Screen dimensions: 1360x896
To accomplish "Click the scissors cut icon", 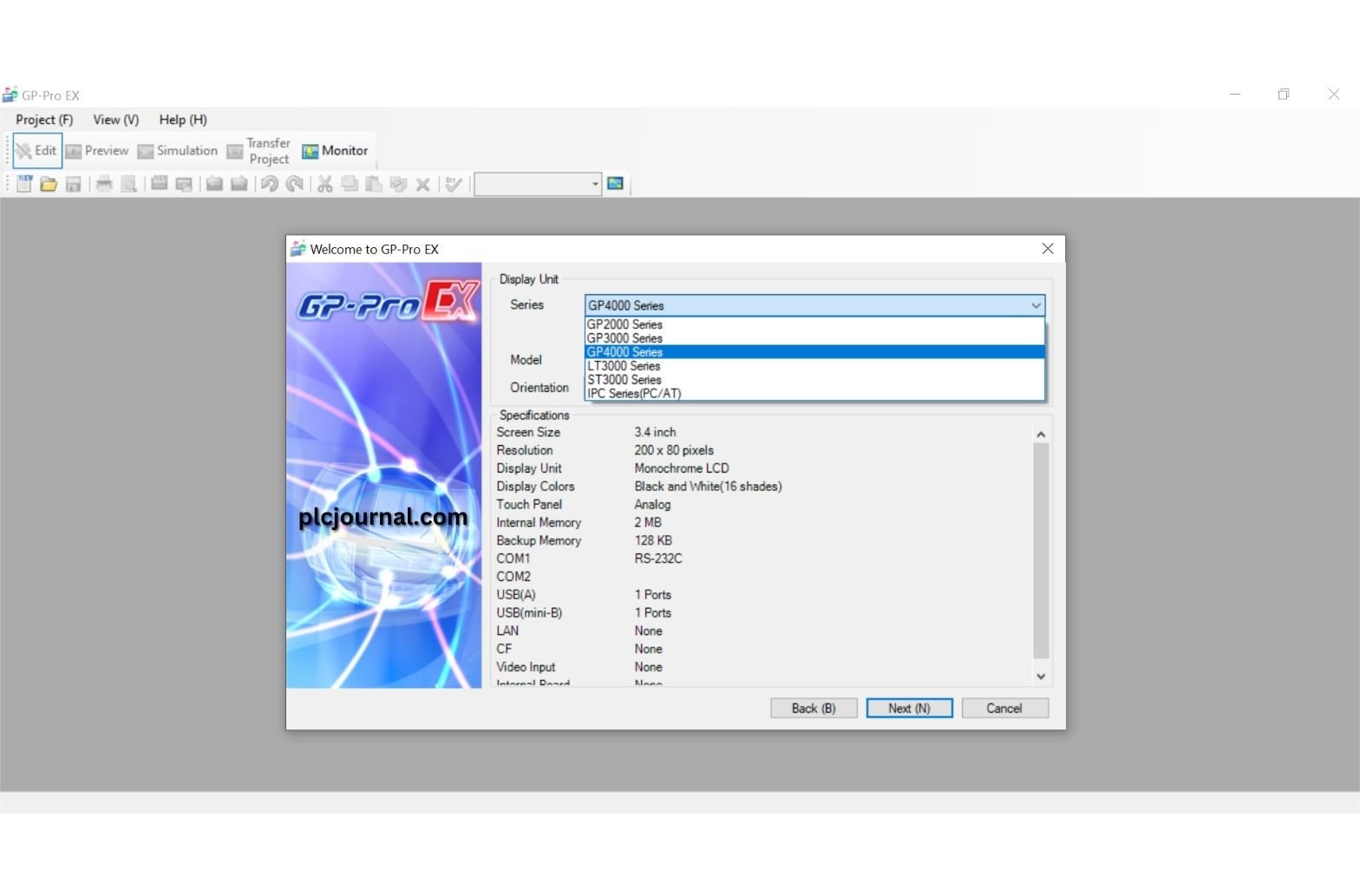I will pos(325,184).
